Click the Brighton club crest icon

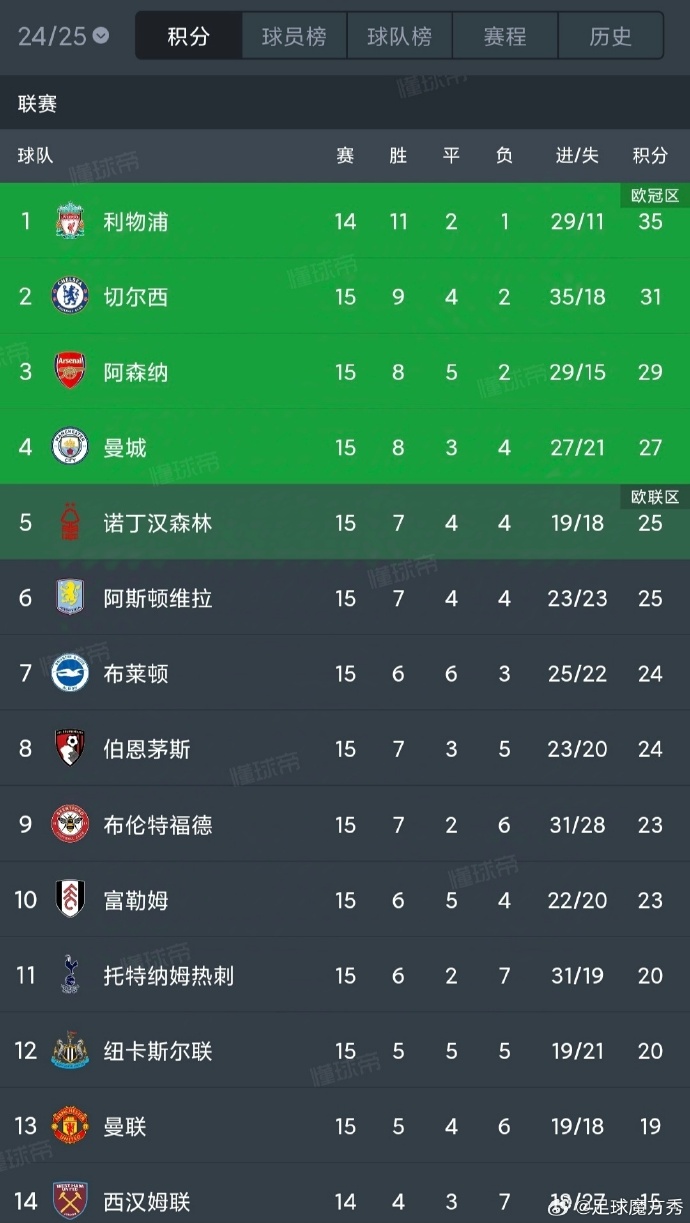70,674
